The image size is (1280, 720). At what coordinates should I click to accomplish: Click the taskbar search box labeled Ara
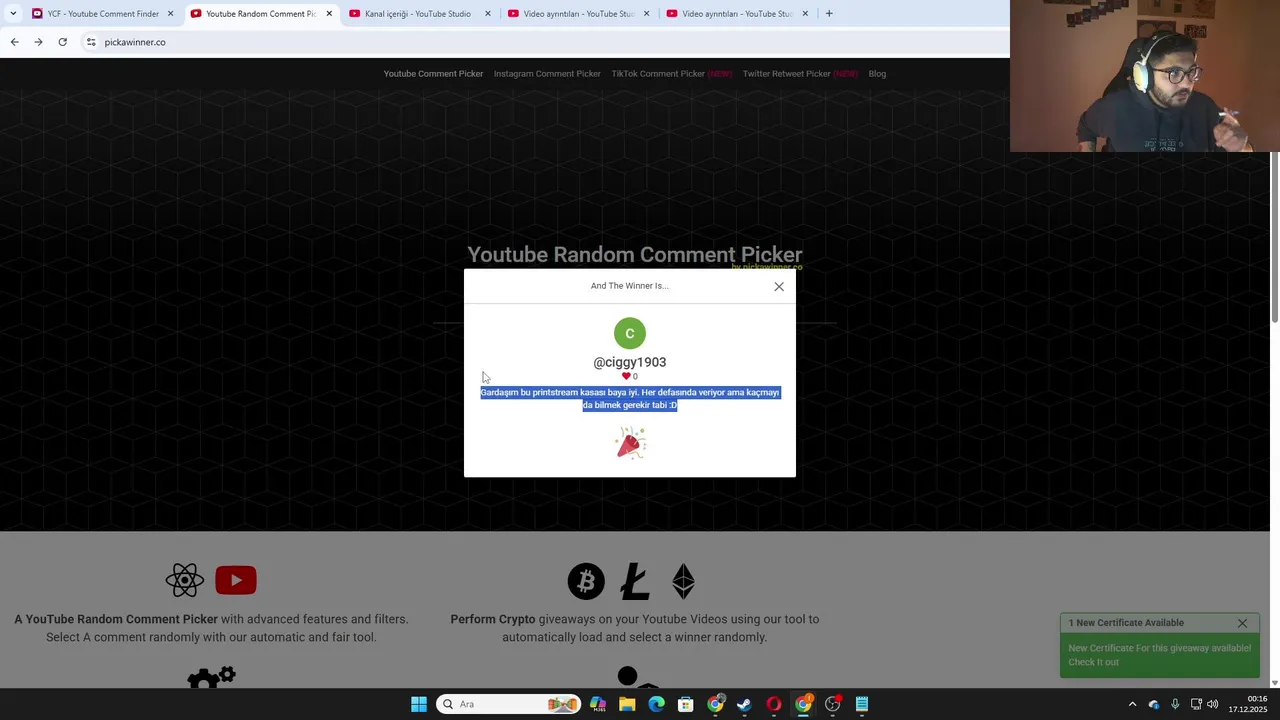510,704
